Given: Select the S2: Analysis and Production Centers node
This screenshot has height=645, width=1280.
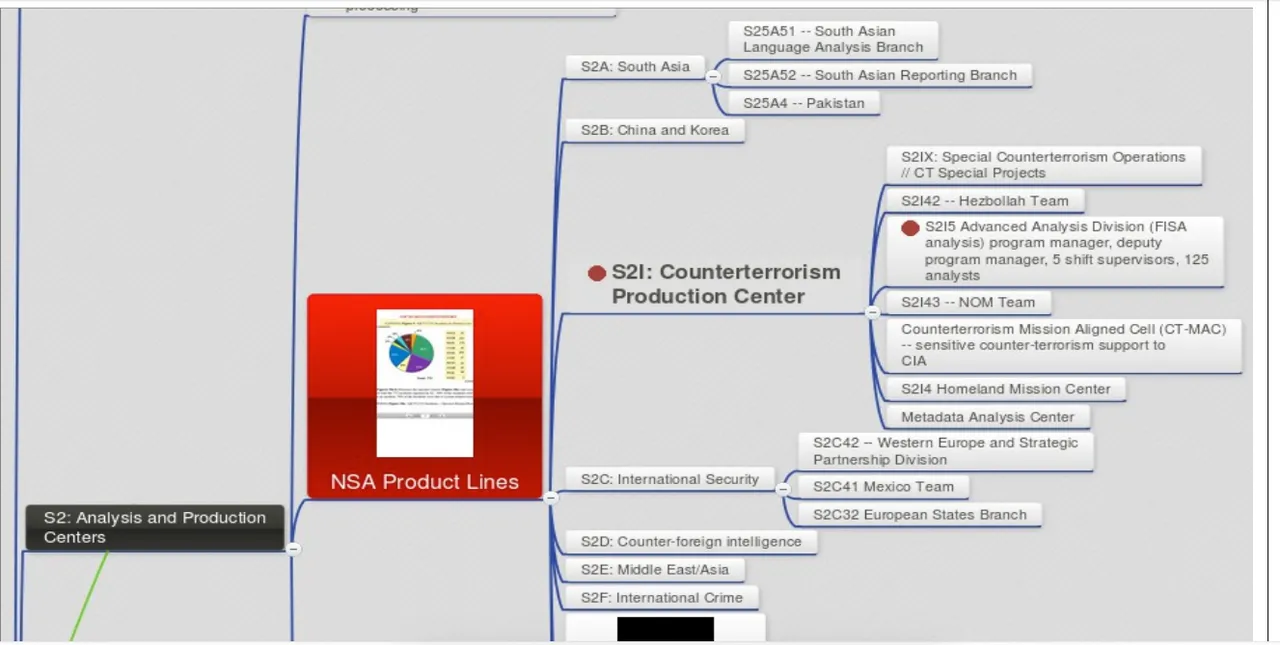Looking at the screenshot, I should [x=155, y=527].
